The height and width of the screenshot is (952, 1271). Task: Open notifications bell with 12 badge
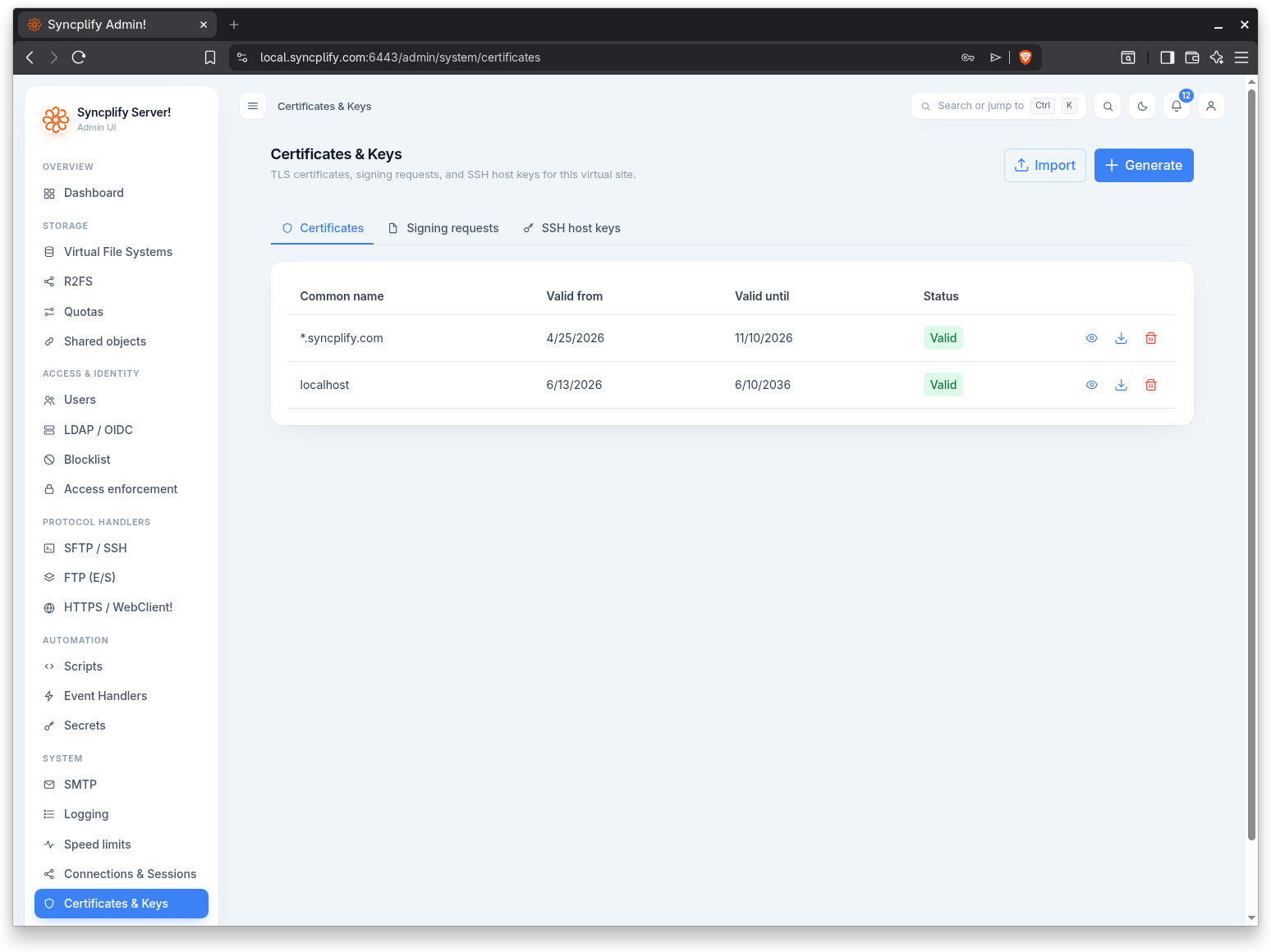(1177, 106)
